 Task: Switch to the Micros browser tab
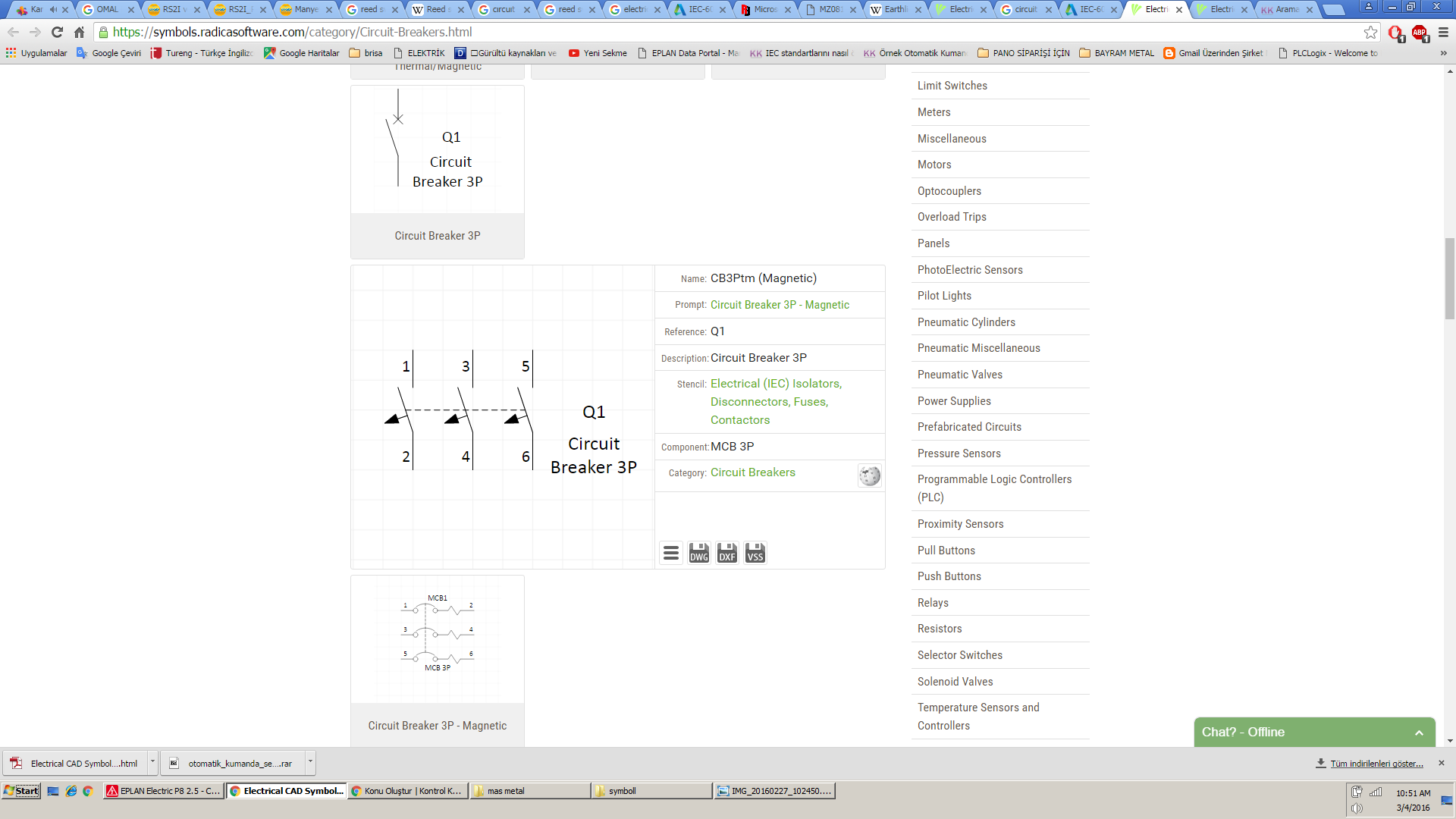[x=765, y=9]
